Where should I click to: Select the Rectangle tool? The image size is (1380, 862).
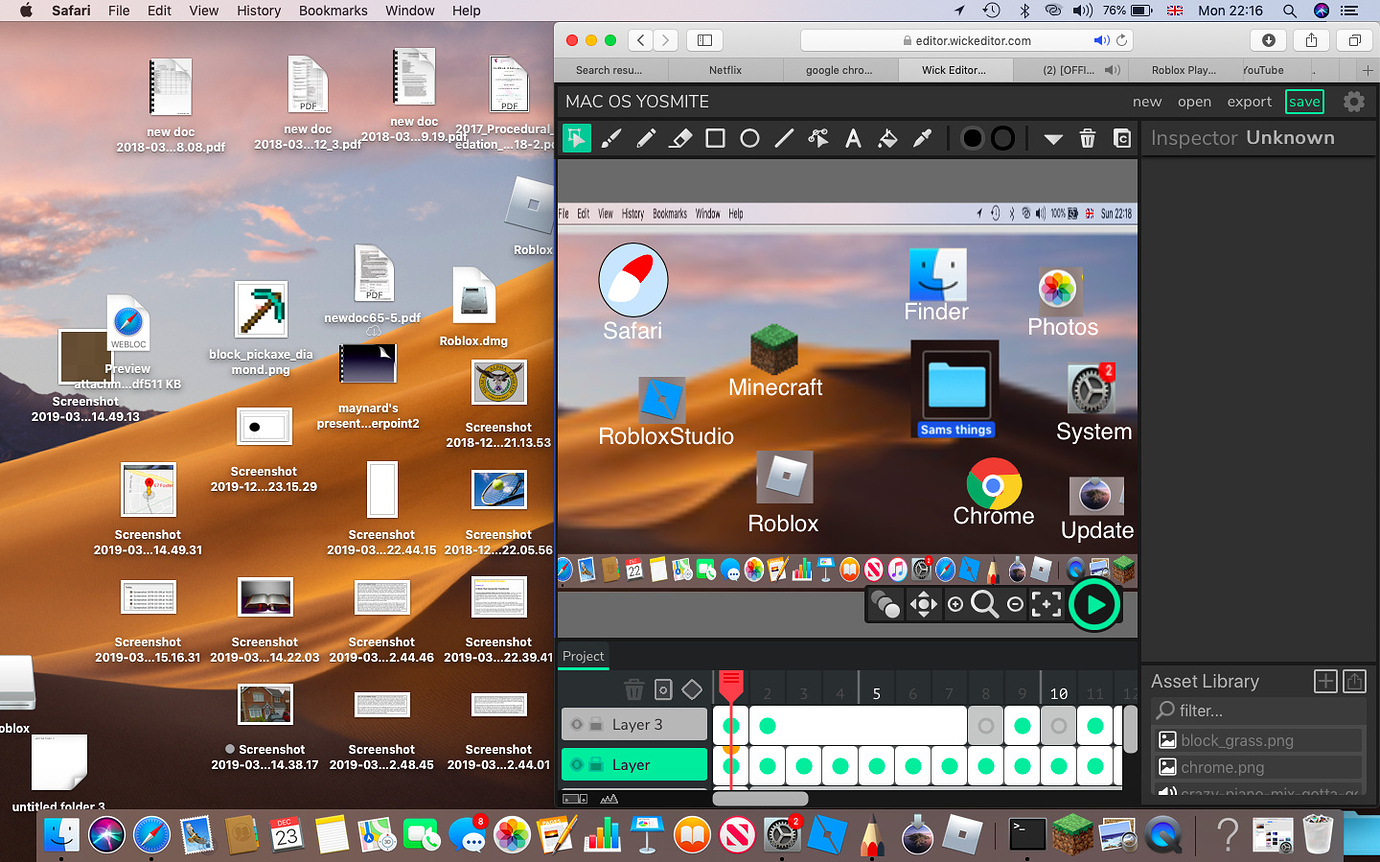point(715,138)
